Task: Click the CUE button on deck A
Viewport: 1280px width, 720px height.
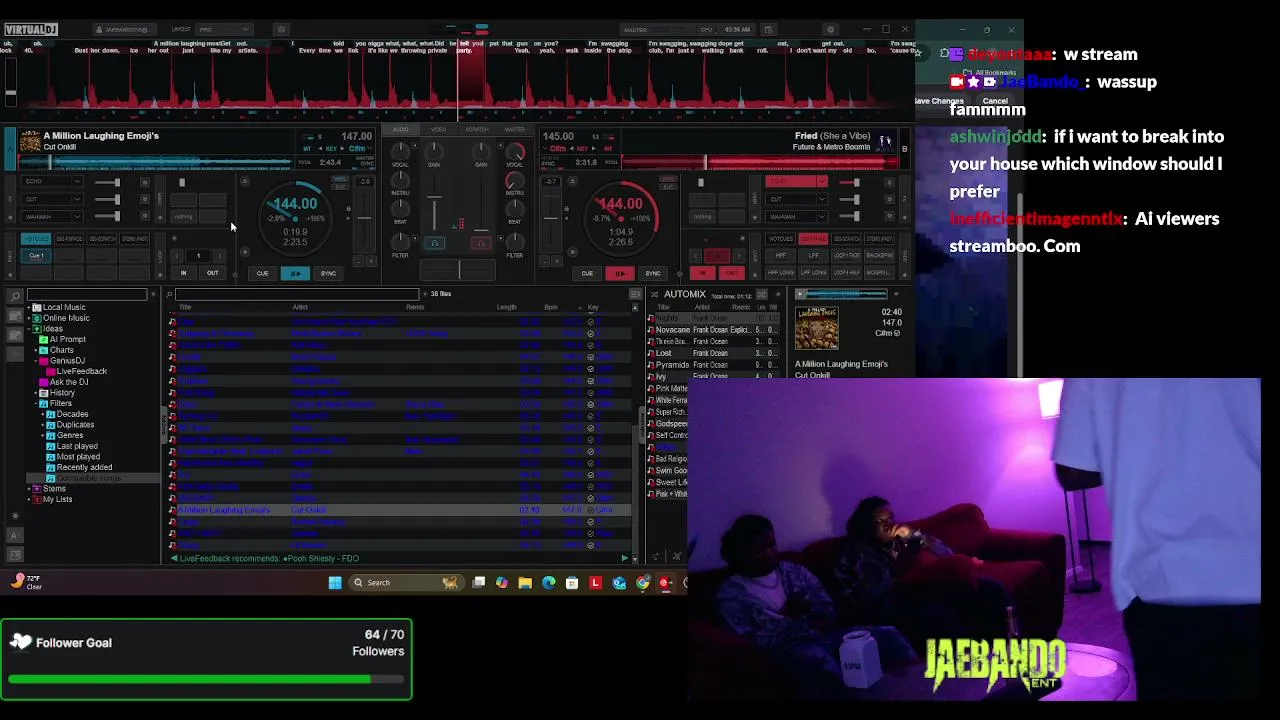Action: pyautogui.click(x=262, y=273)
